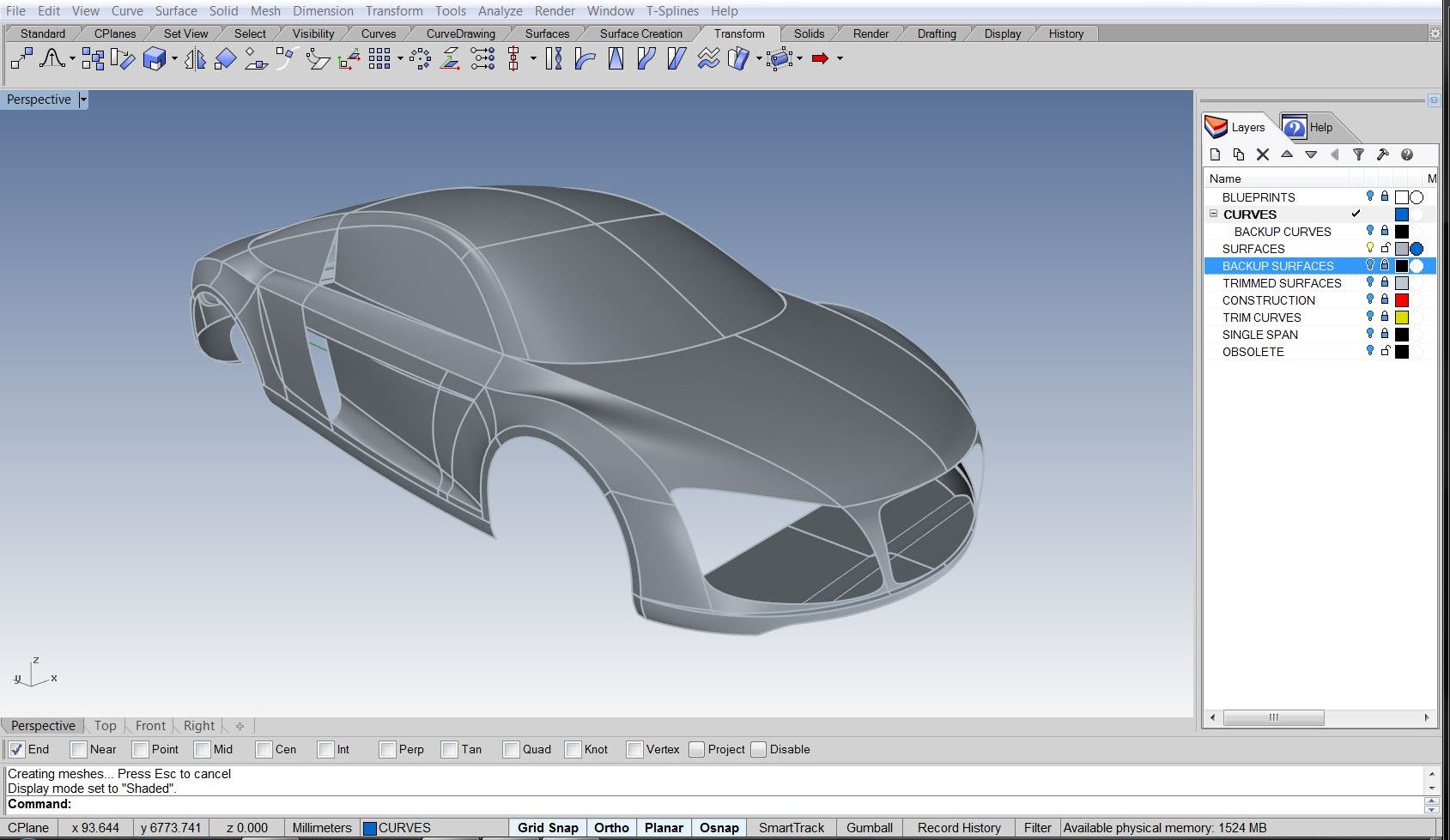1450x840 pixels.
Task: Select the Bend deformation tool
Action: tap(585, 58)
